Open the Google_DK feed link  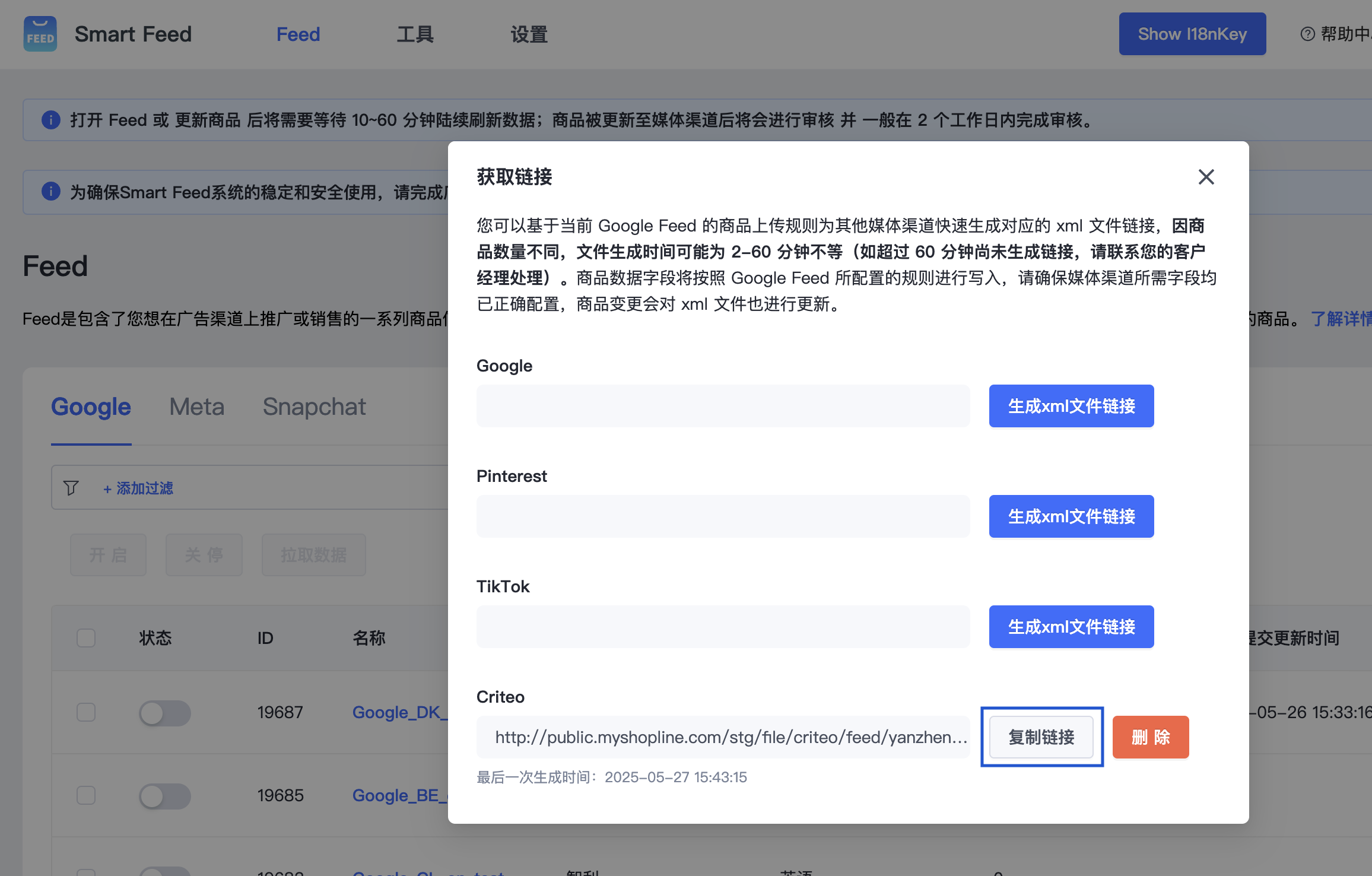tap(400, 712)
